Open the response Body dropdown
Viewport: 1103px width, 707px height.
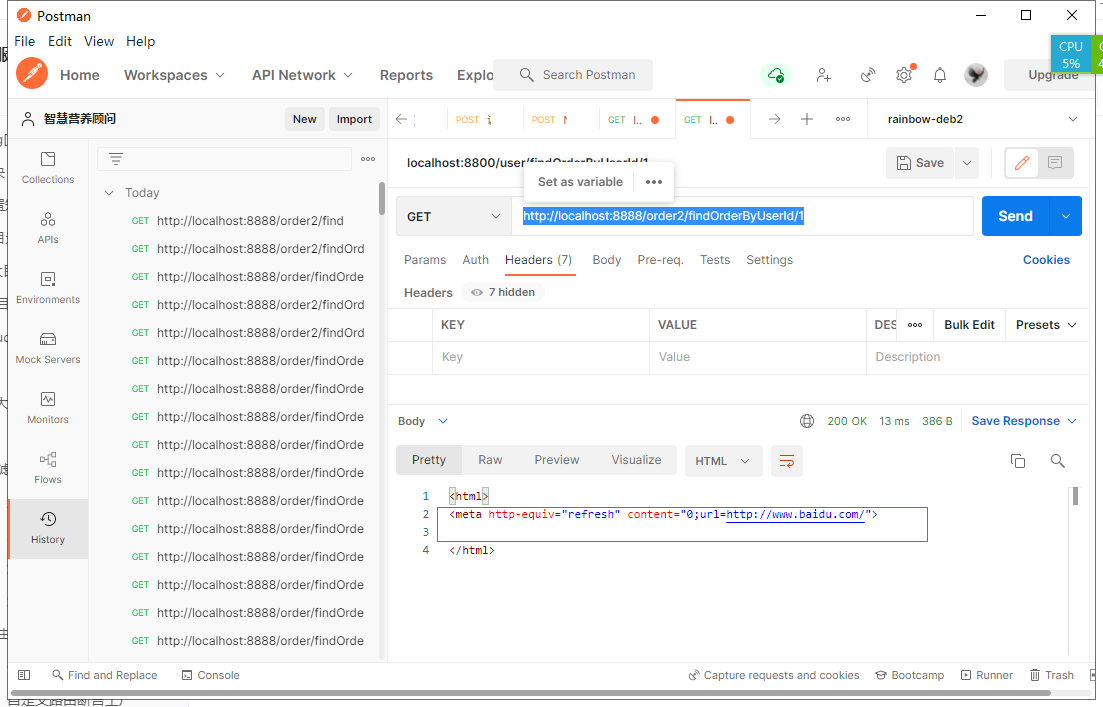[423, 421]
